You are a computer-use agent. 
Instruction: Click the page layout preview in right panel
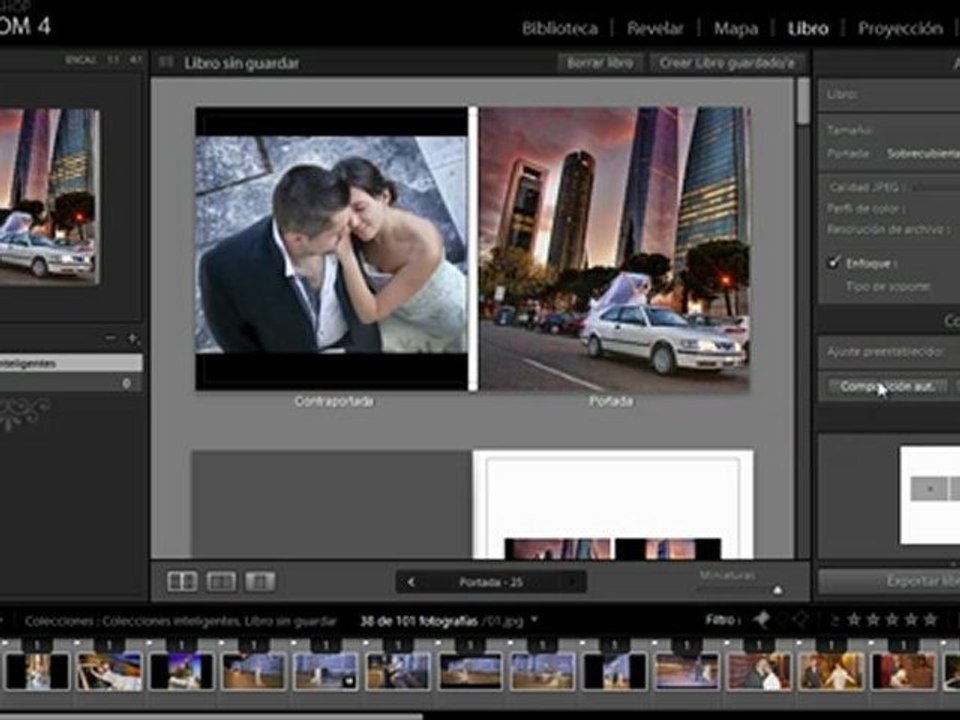pyautogui.click(x=930, y=495)
